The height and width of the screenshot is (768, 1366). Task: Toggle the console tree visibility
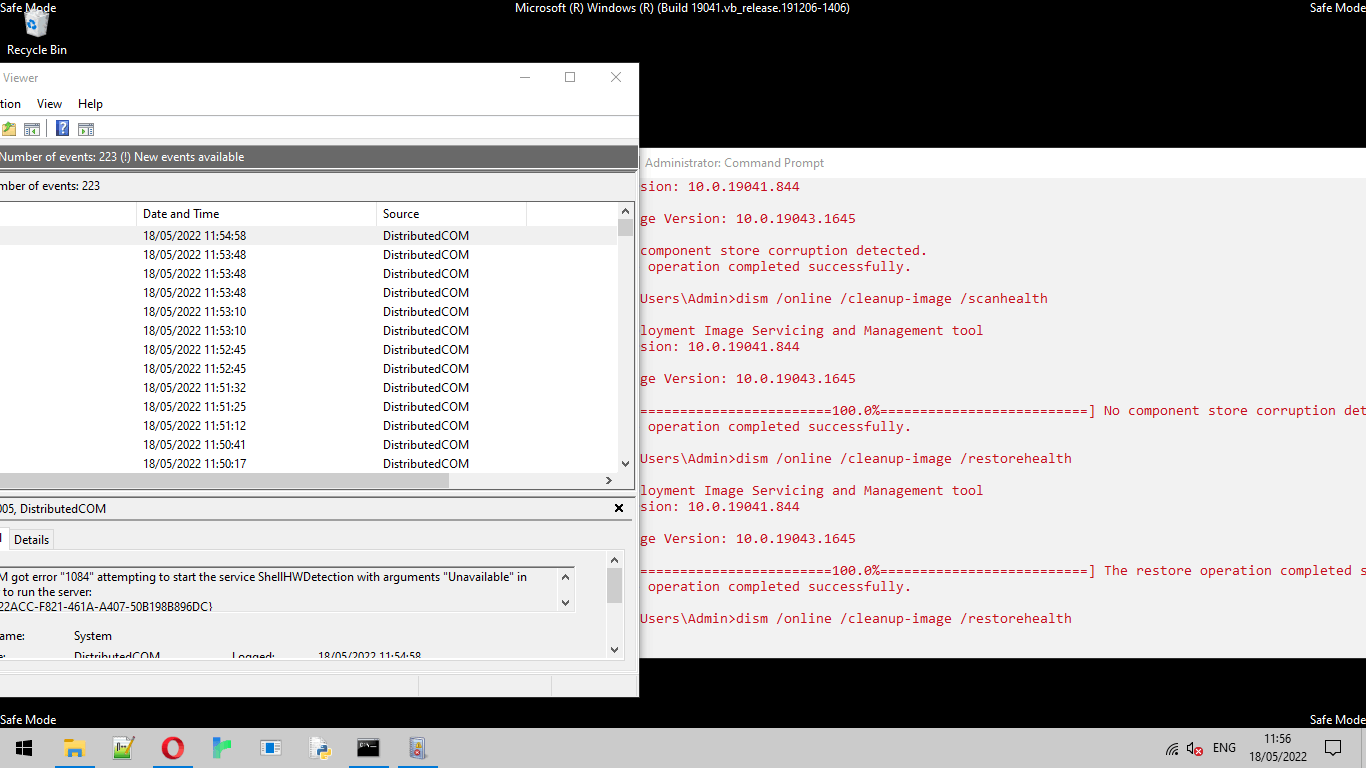32,128
